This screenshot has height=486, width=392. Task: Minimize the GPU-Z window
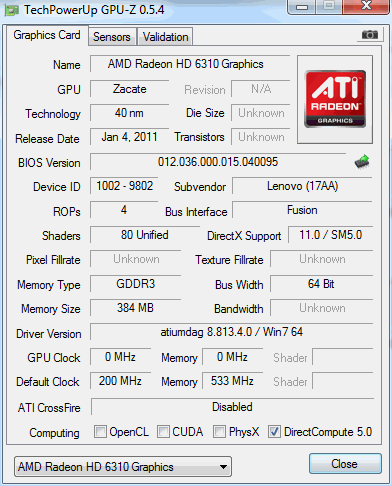point(302,7)
